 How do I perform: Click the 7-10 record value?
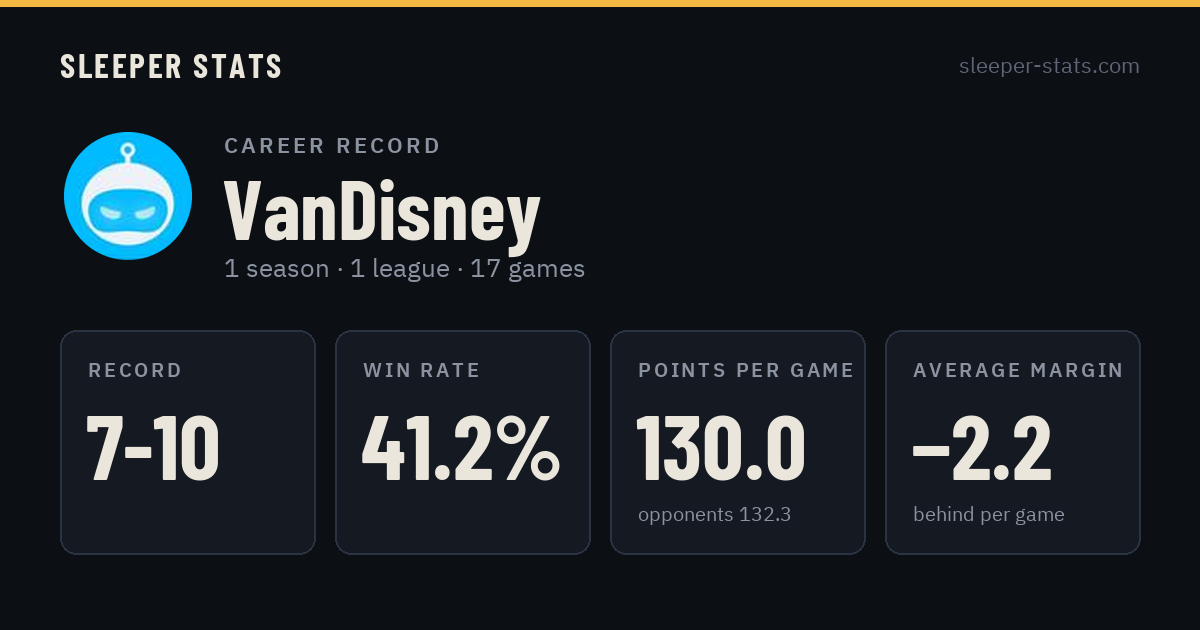153,448
